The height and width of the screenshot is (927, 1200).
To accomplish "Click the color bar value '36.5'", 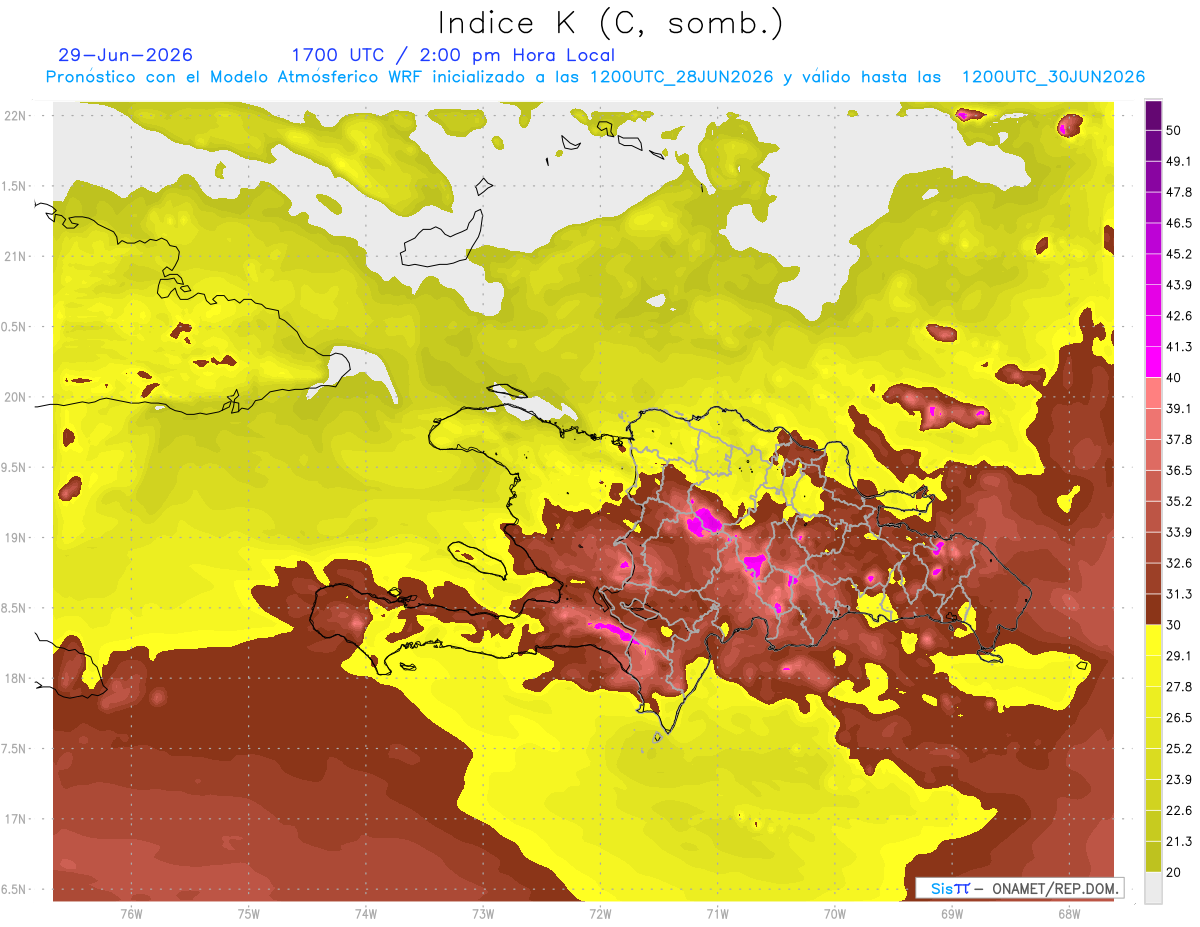I will tap(1179, 470).
